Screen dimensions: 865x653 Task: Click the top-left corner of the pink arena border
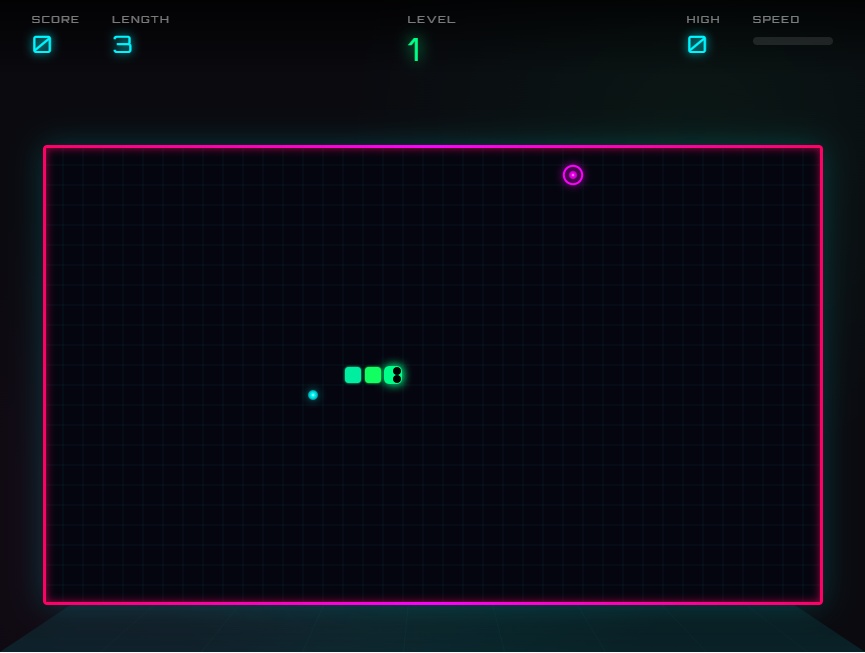(x=45, y=147)
